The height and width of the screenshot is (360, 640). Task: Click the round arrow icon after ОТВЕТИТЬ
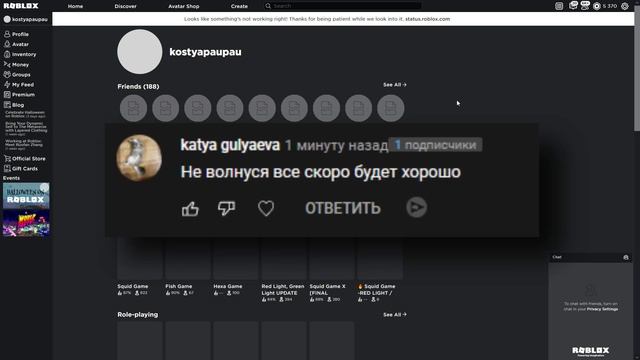(x=416, y=207)
